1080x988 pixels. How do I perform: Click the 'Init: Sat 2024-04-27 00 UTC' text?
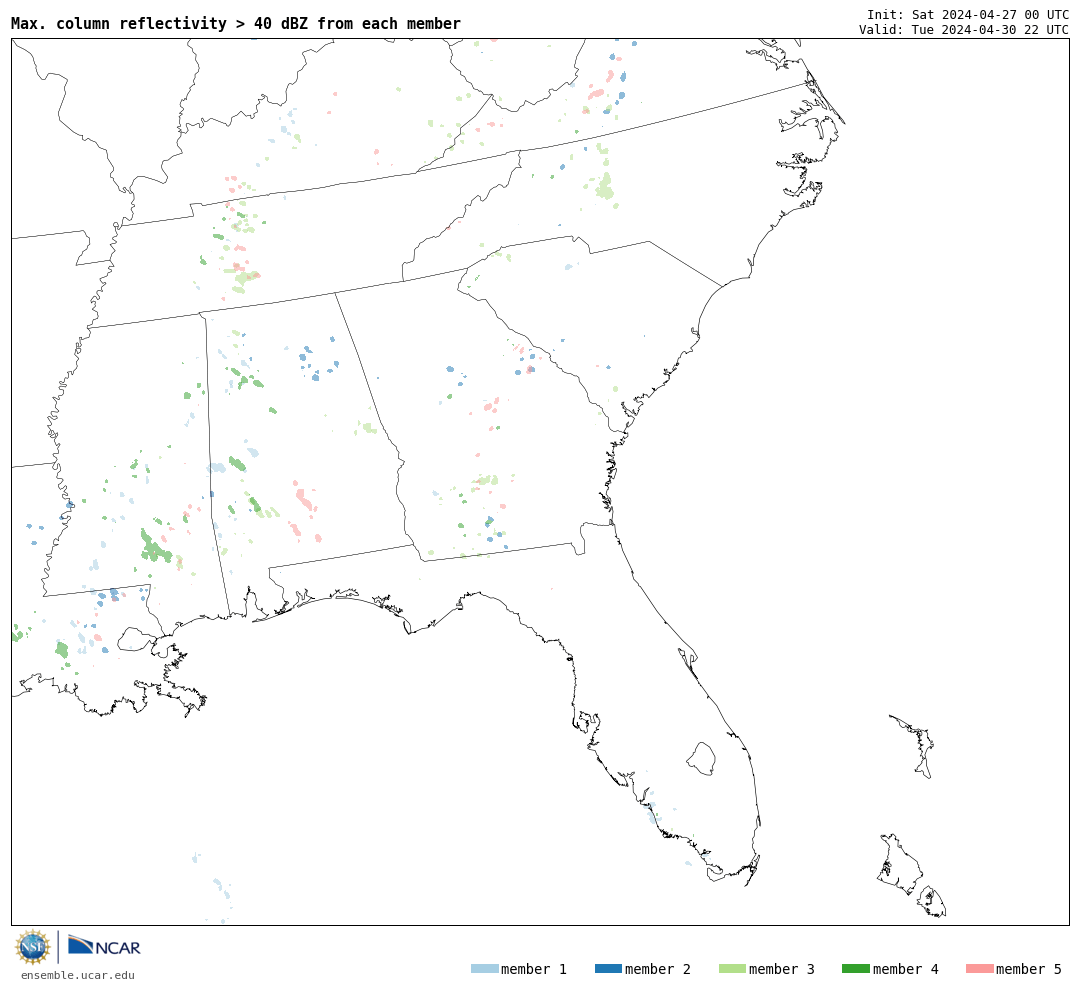point(968,14)
